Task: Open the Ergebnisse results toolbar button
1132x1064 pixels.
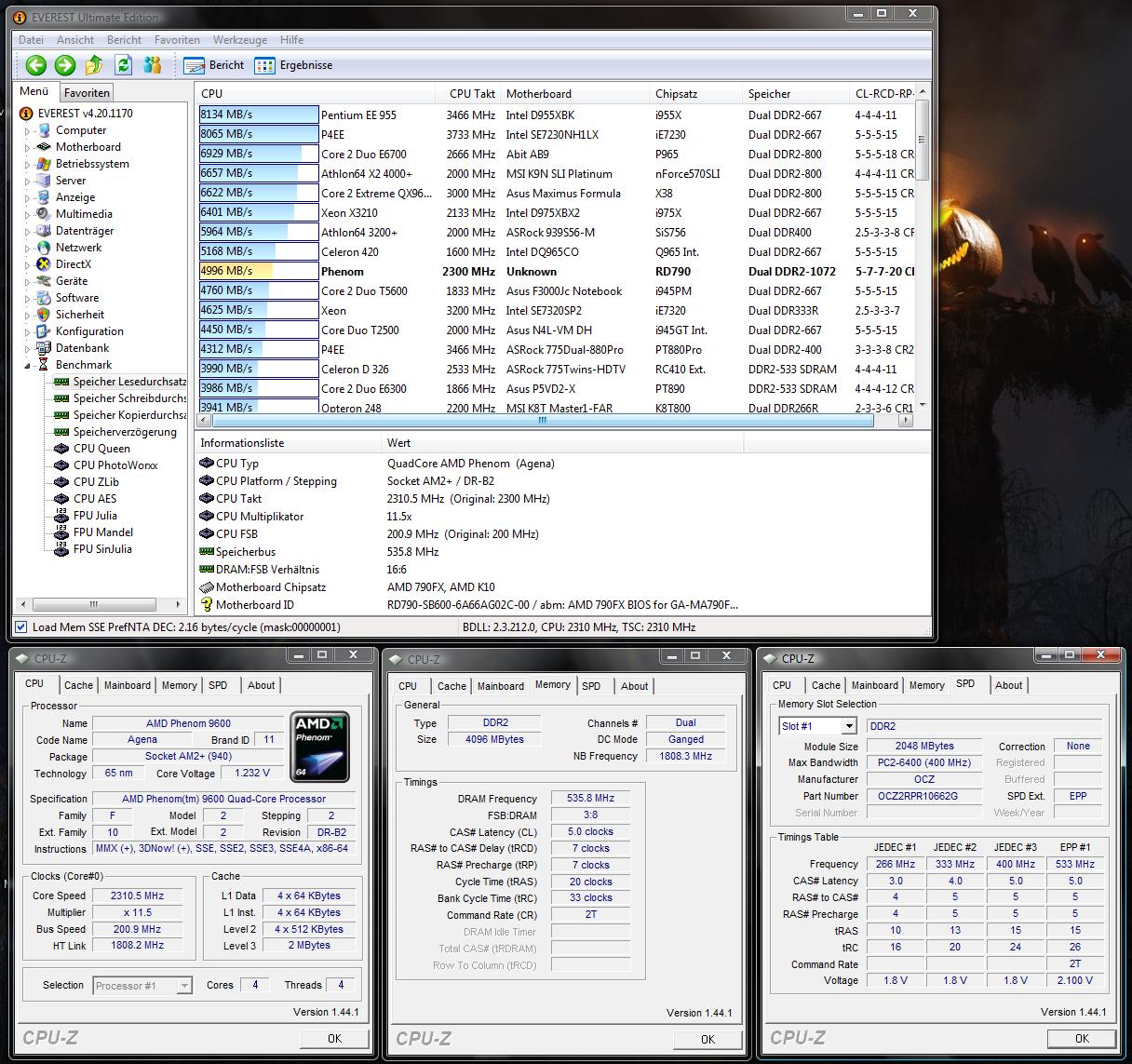Action: coord(294,65)
